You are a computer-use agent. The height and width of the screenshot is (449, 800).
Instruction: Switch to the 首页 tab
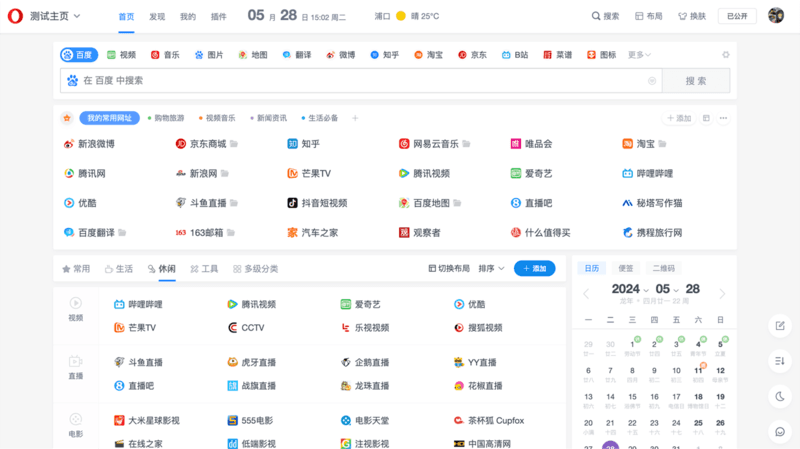pyautogui.click(x=126, y=17)
